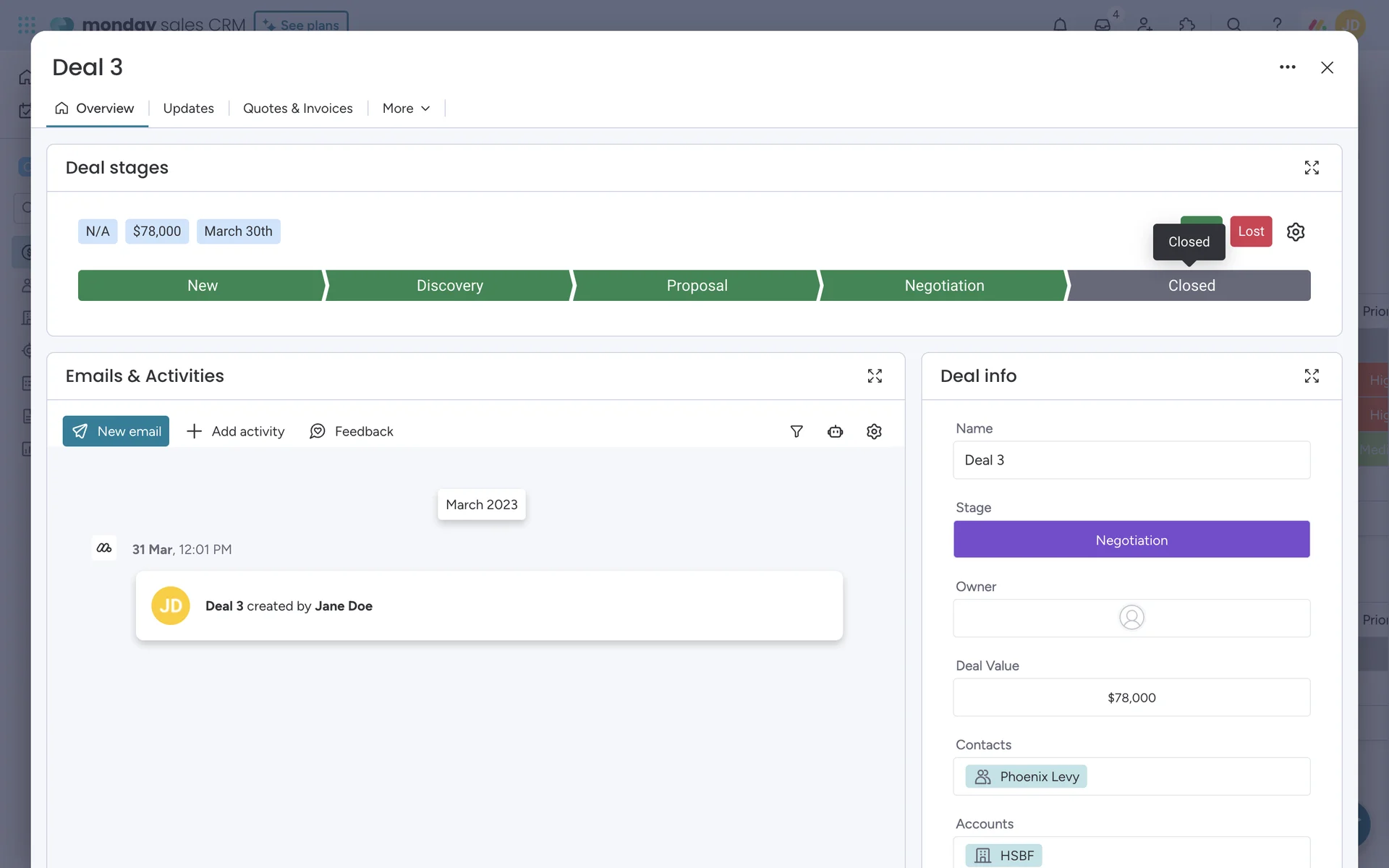1389x868 pixels.
Task: Mark the deal as Lost
Action: 1250,231
